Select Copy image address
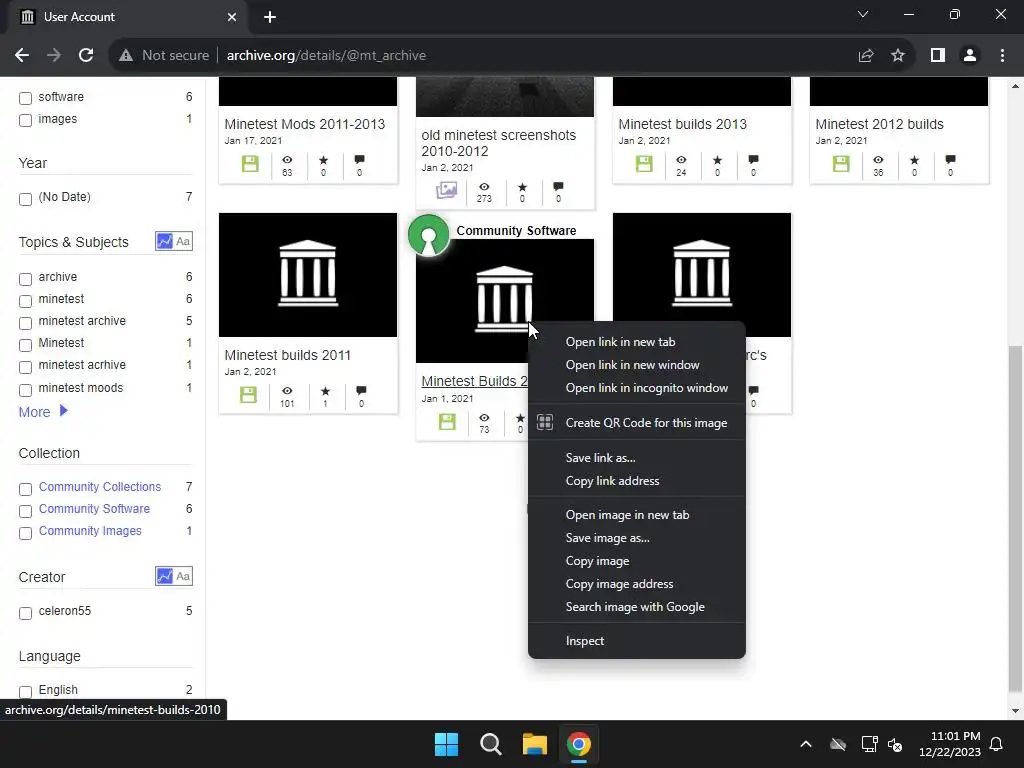Viewport: 1024px width, 768px height. tap(637, 583)
